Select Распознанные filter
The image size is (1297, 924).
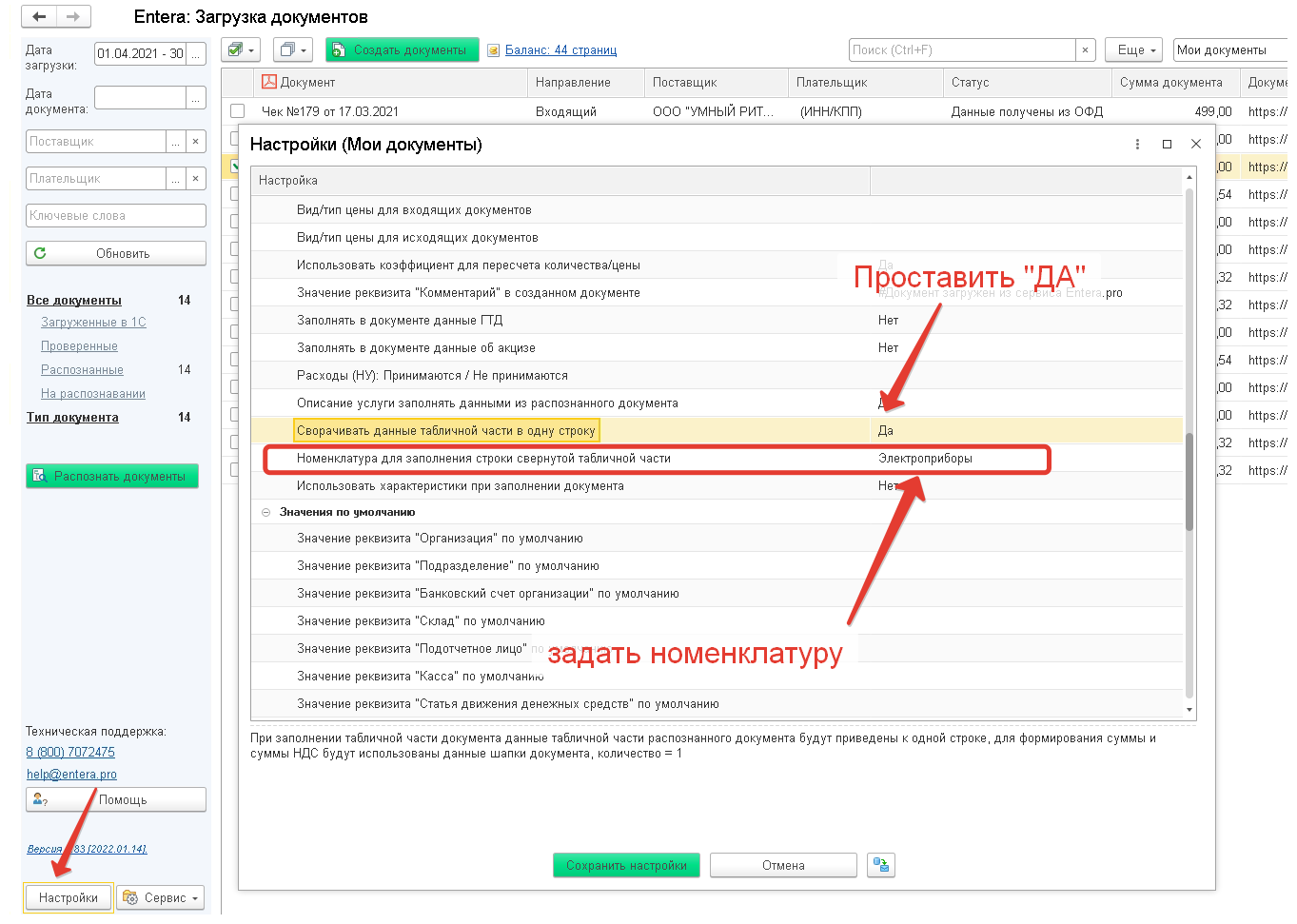pos(82,370)
